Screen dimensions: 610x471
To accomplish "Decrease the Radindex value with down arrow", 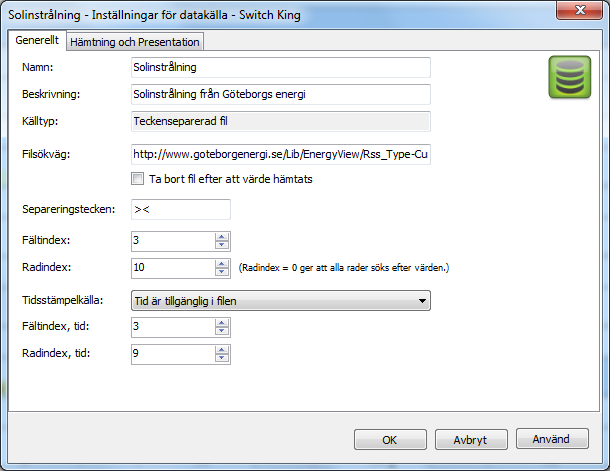I will coord(221,272).
